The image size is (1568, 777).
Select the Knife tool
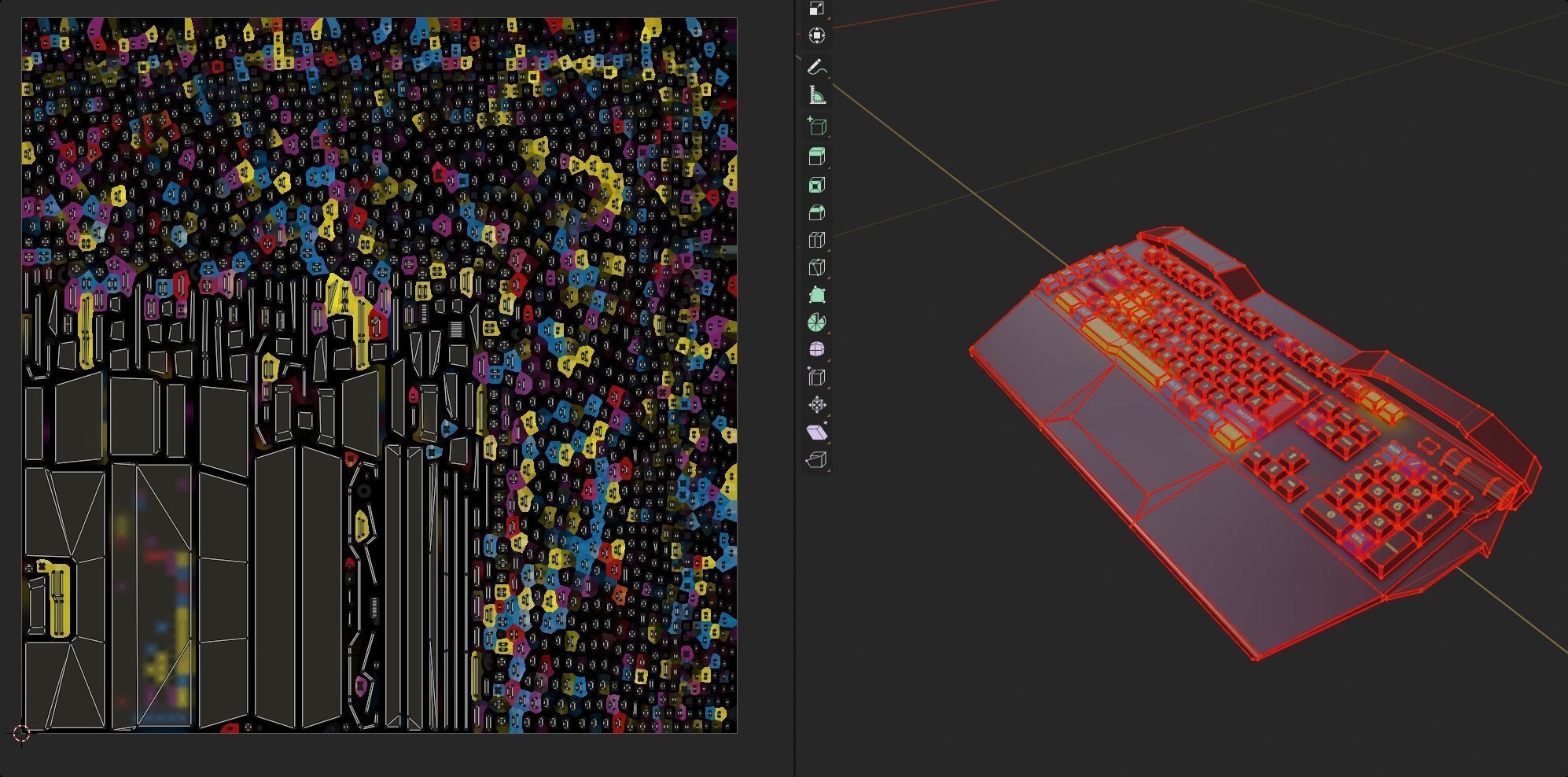817,267
